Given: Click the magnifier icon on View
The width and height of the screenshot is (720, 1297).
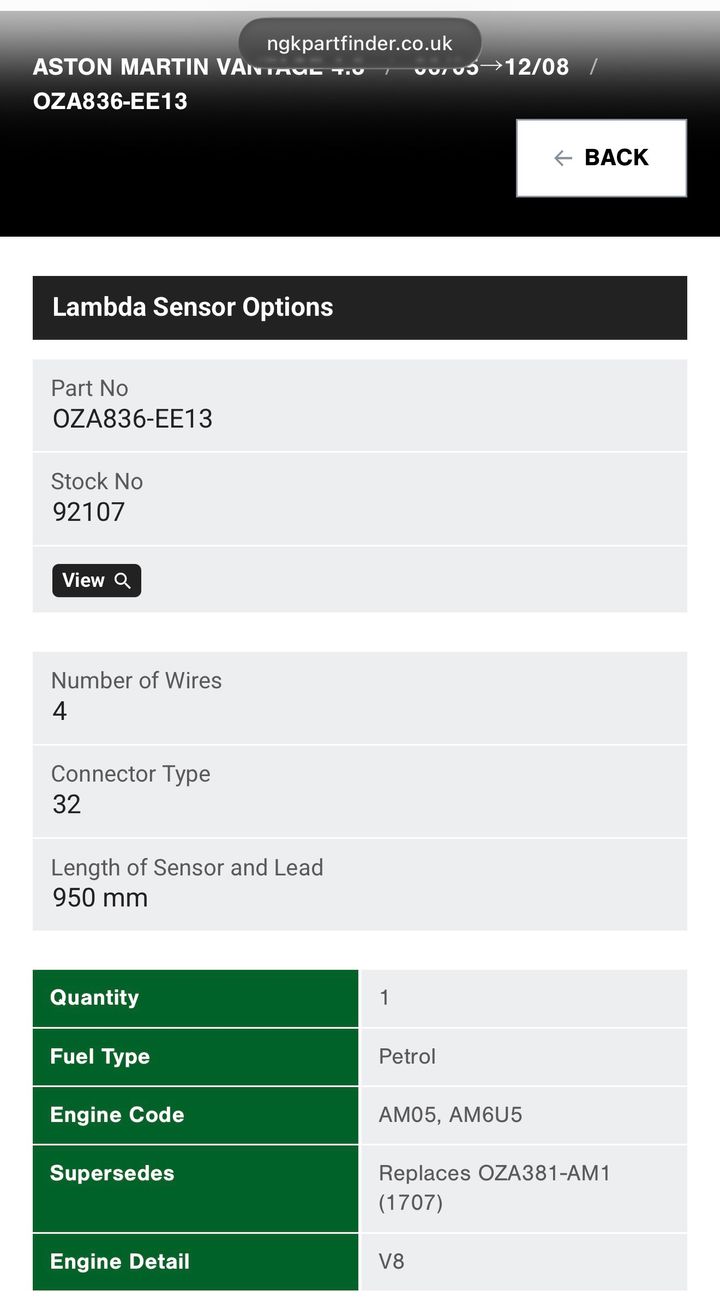Looking at the screenshot, I should click(x=123, y=580).
